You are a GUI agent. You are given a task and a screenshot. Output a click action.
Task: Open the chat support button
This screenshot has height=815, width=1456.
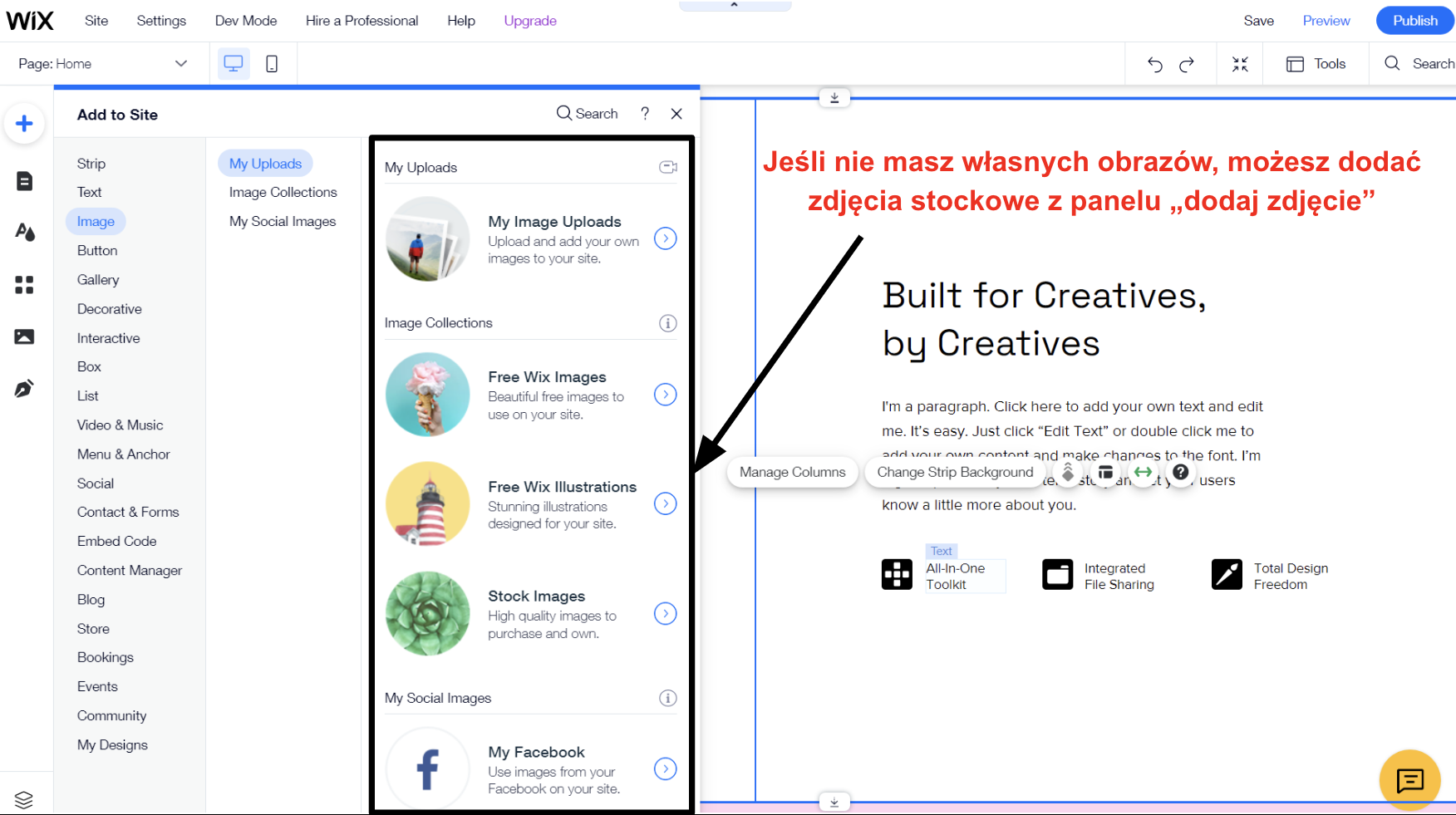click(1410, 780)
